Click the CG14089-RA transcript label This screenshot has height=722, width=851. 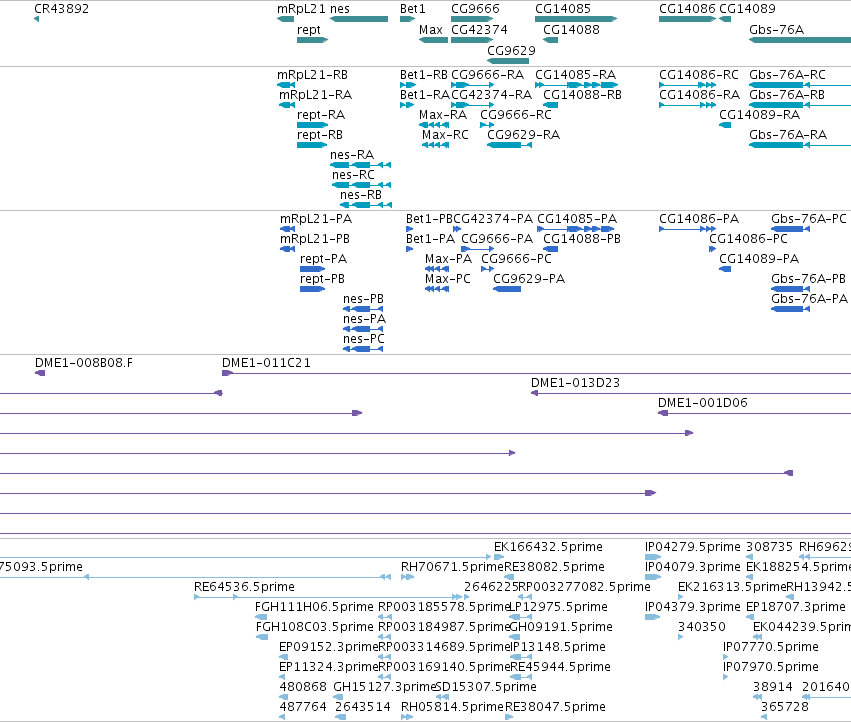tap(759, 115)
